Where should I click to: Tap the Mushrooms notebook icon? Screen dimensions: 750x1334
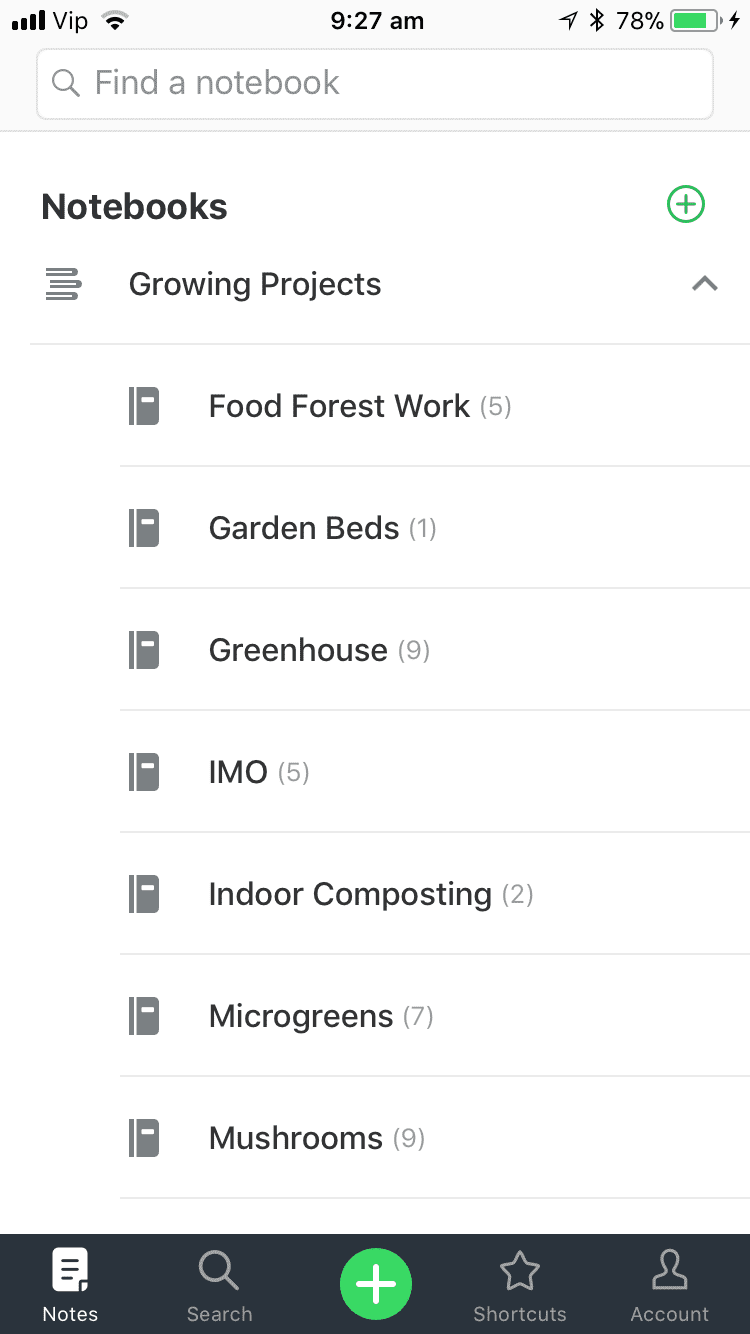tap(144, 1138)
